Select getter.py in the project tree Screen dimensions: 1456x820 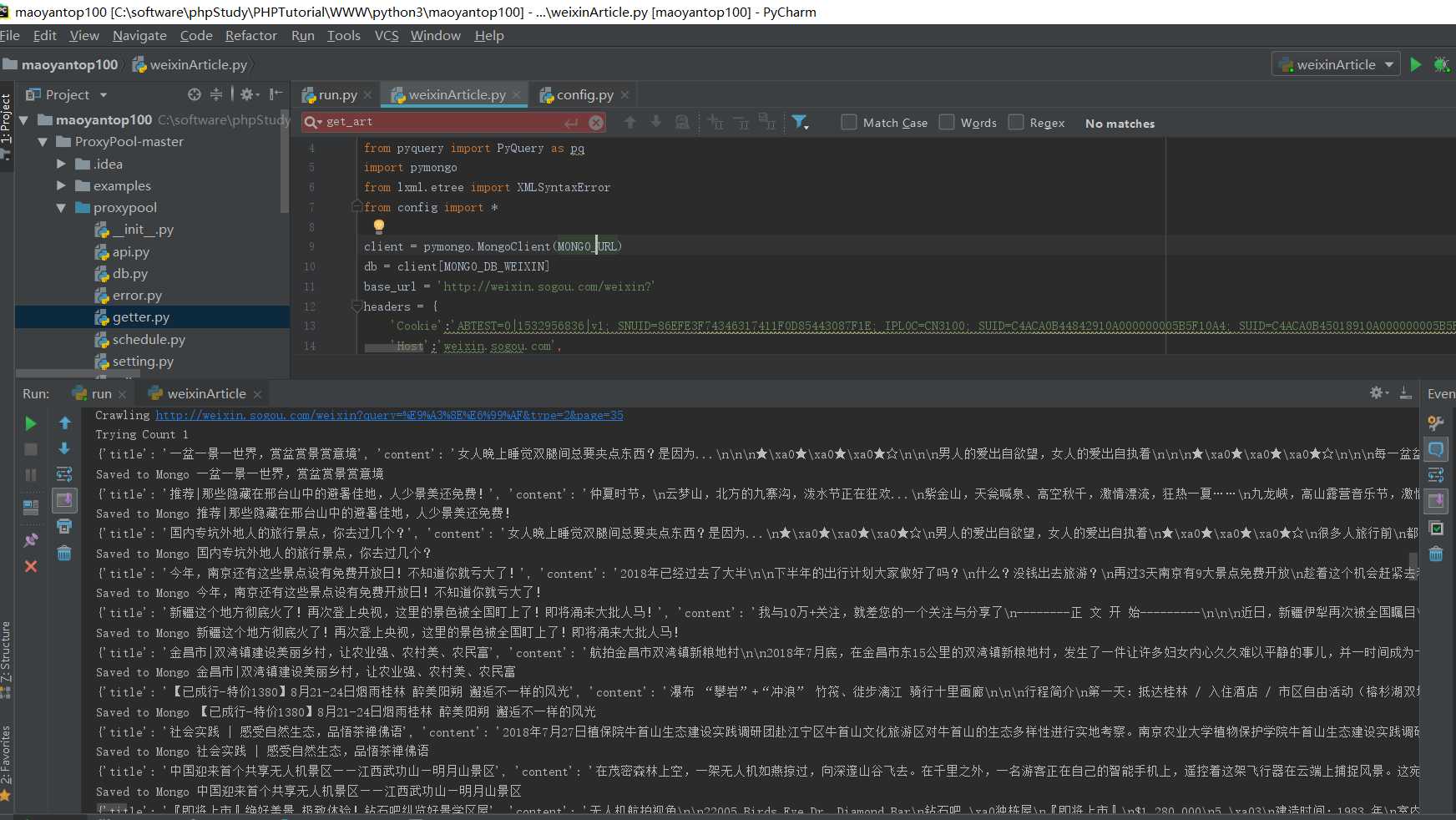click(140, 317)
